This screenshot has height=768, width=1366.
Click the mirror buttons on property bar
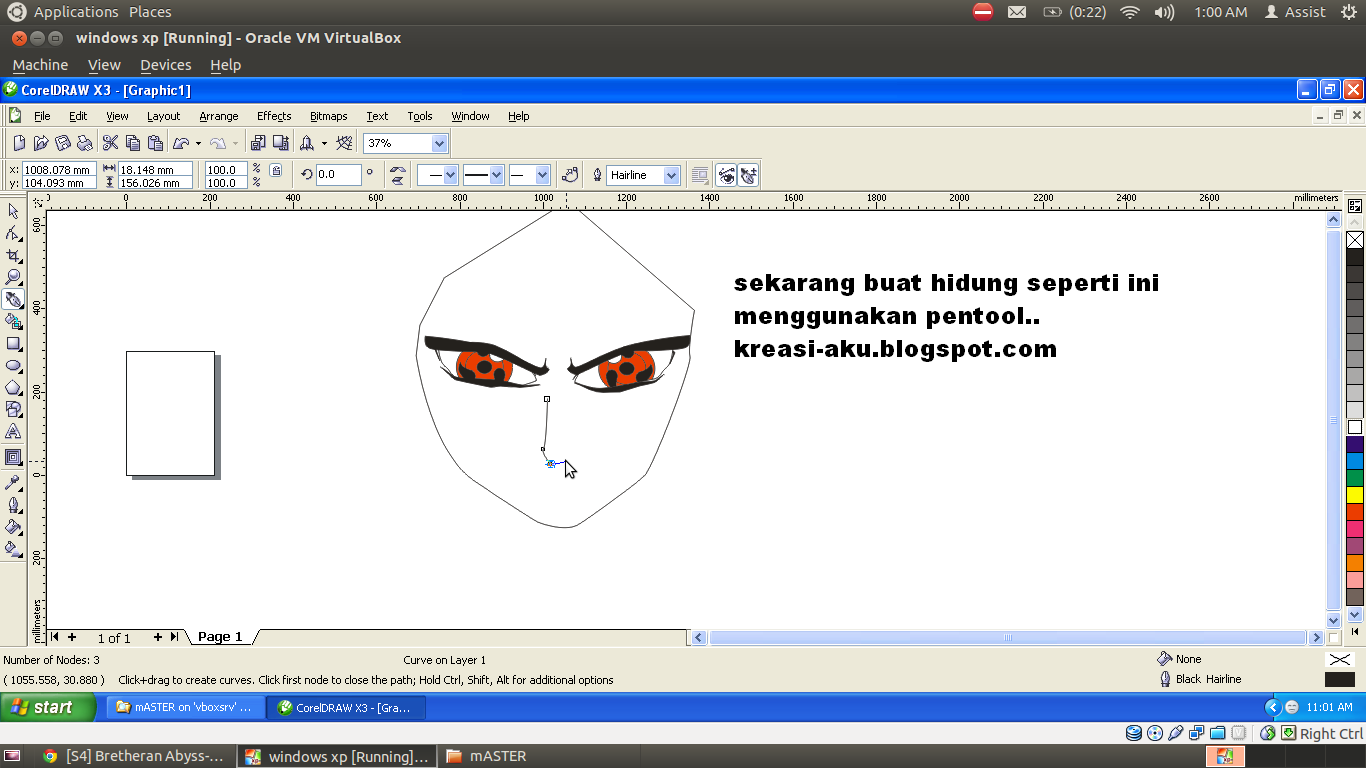click(398, 175)
